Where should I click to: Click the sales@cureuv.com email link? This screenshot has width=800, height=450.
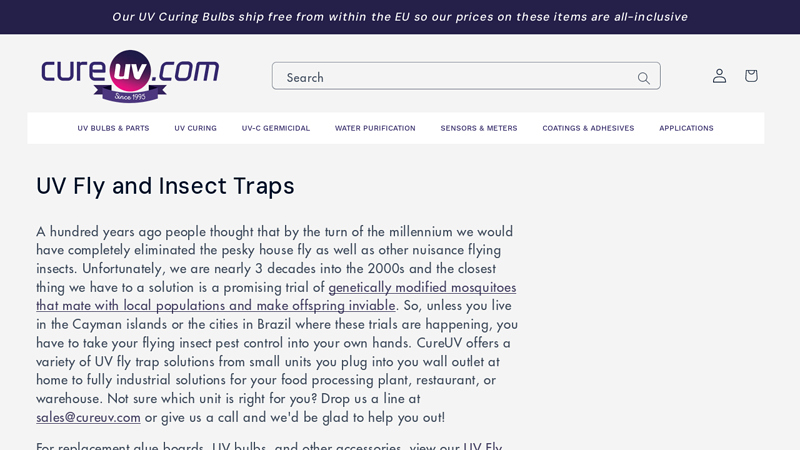pyautogui.click(x=88, y=417)
